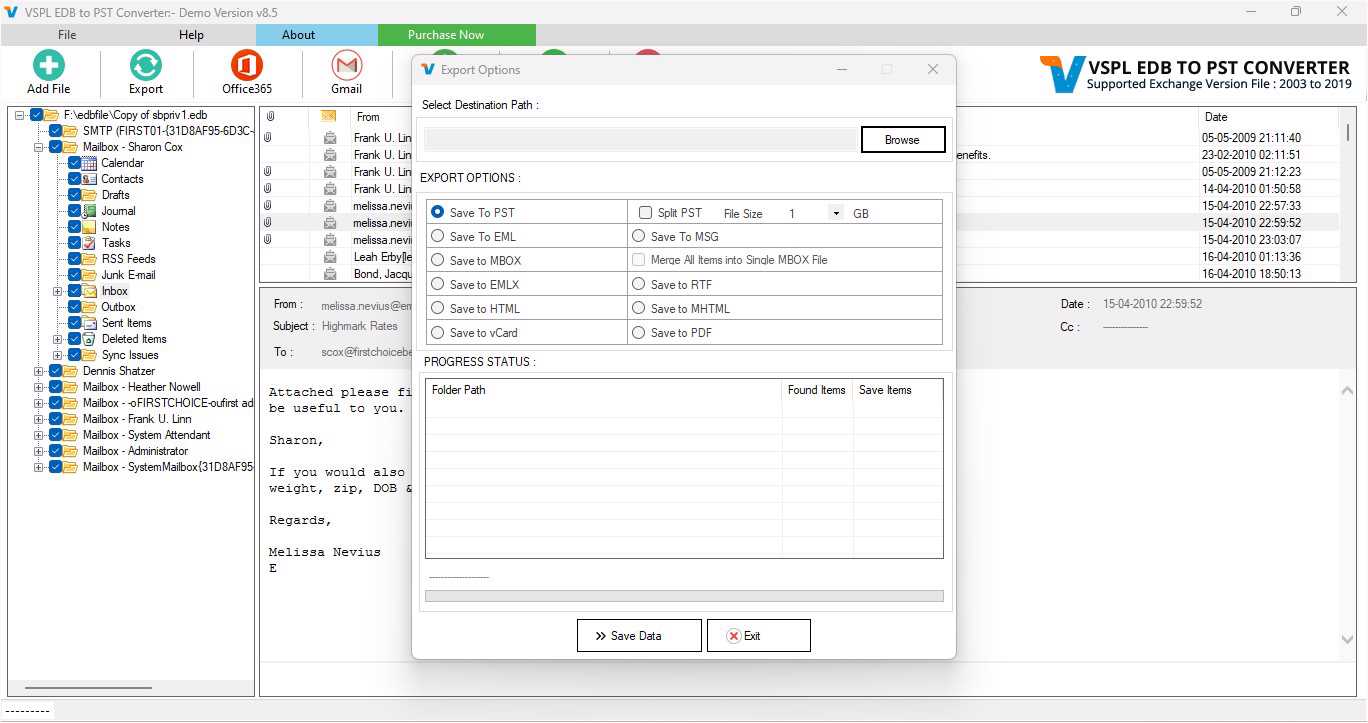Click the paperclip icon in first email row
Viewport: 1368px width, 723px height.
click(267, 138)
